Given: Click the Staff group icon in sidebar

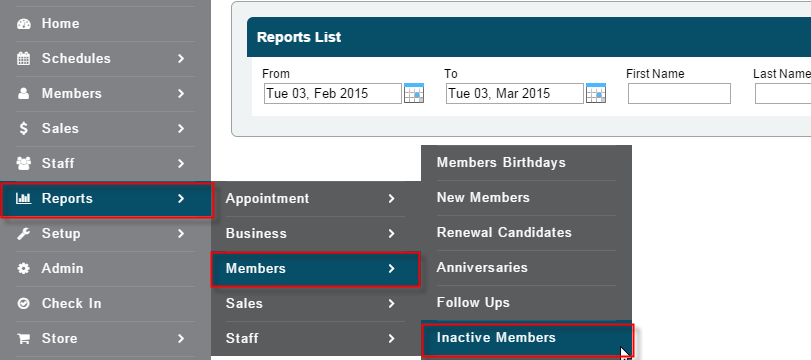Looking at the screenshot, I should coord(24,163).
